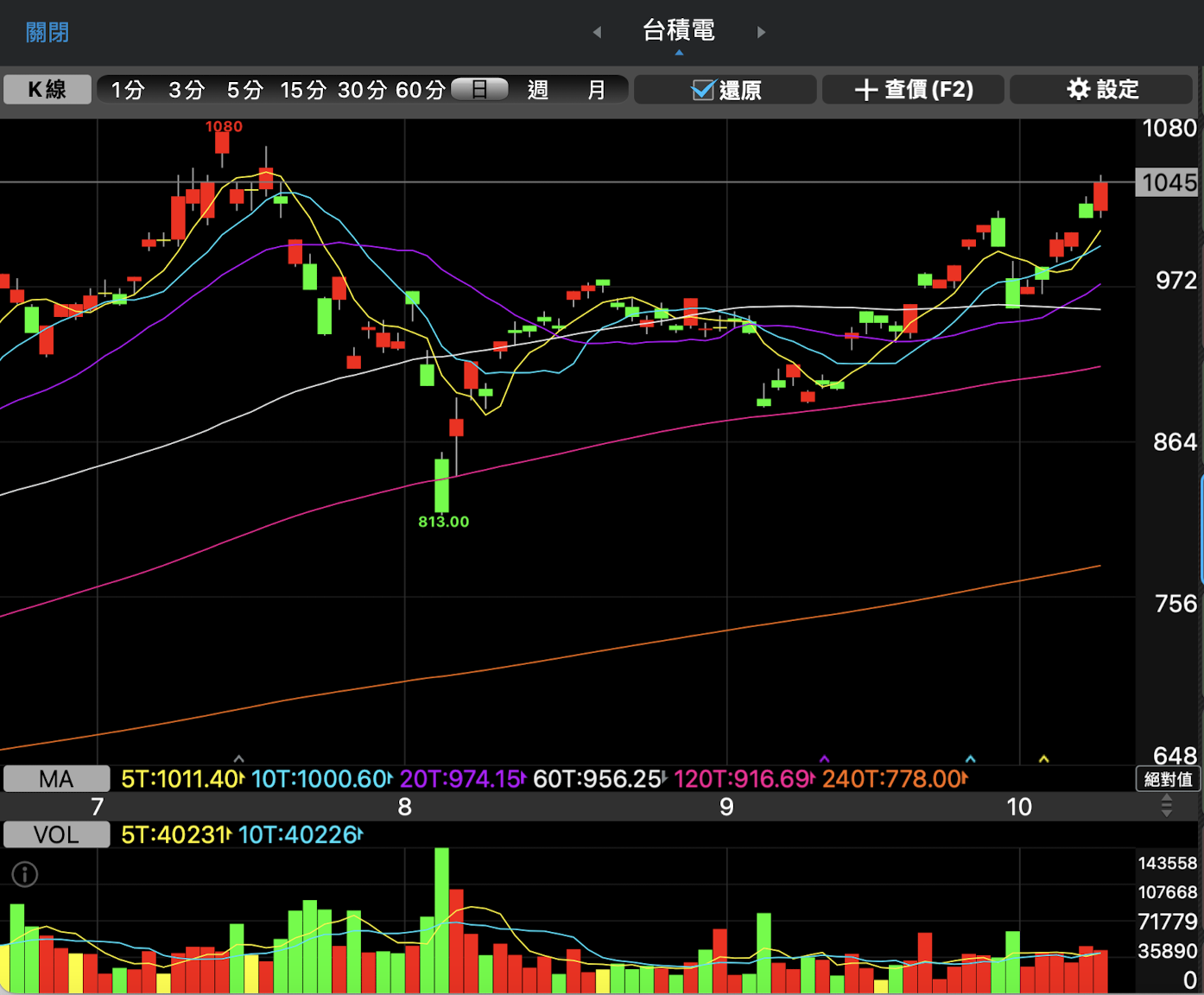Click the yellow caret marker on time axis
The image size is (1204, 995).
pyautogui.click(x=1043, y=759)
